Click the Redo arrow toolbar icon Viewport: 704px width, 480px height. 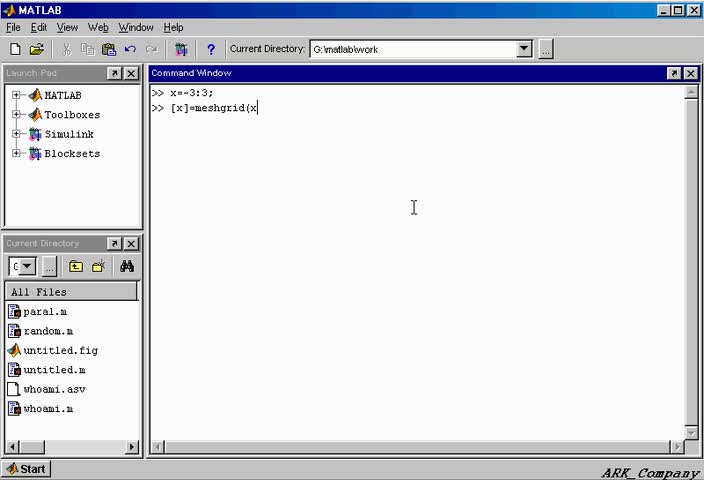(x=152, y=49)
